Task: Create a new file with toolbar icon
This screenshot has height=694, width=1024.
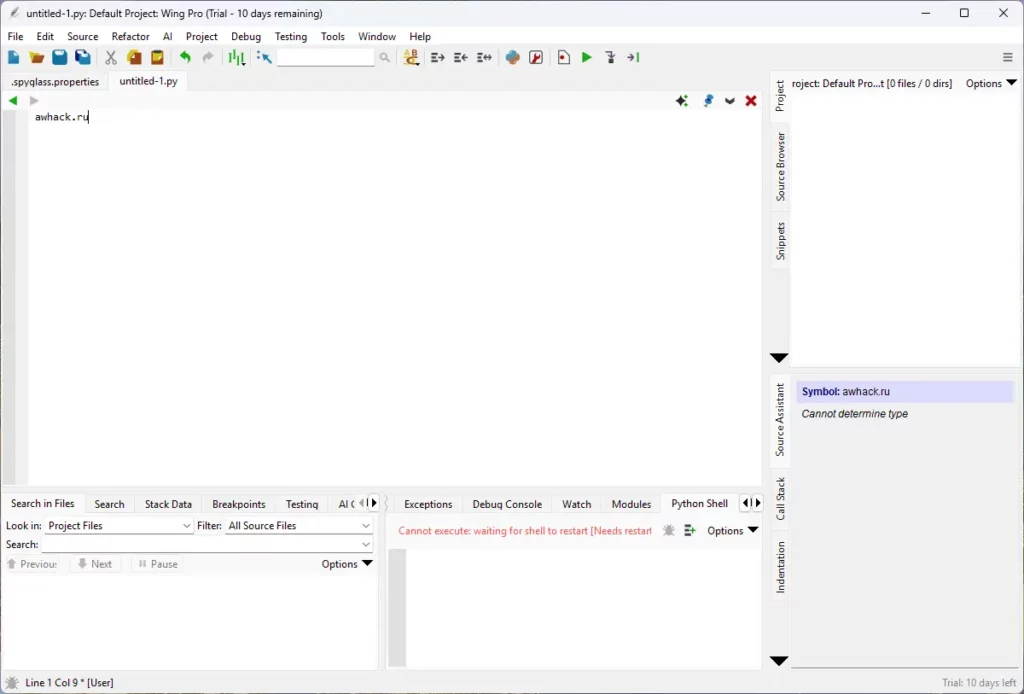Action: [x=13, y=57]
